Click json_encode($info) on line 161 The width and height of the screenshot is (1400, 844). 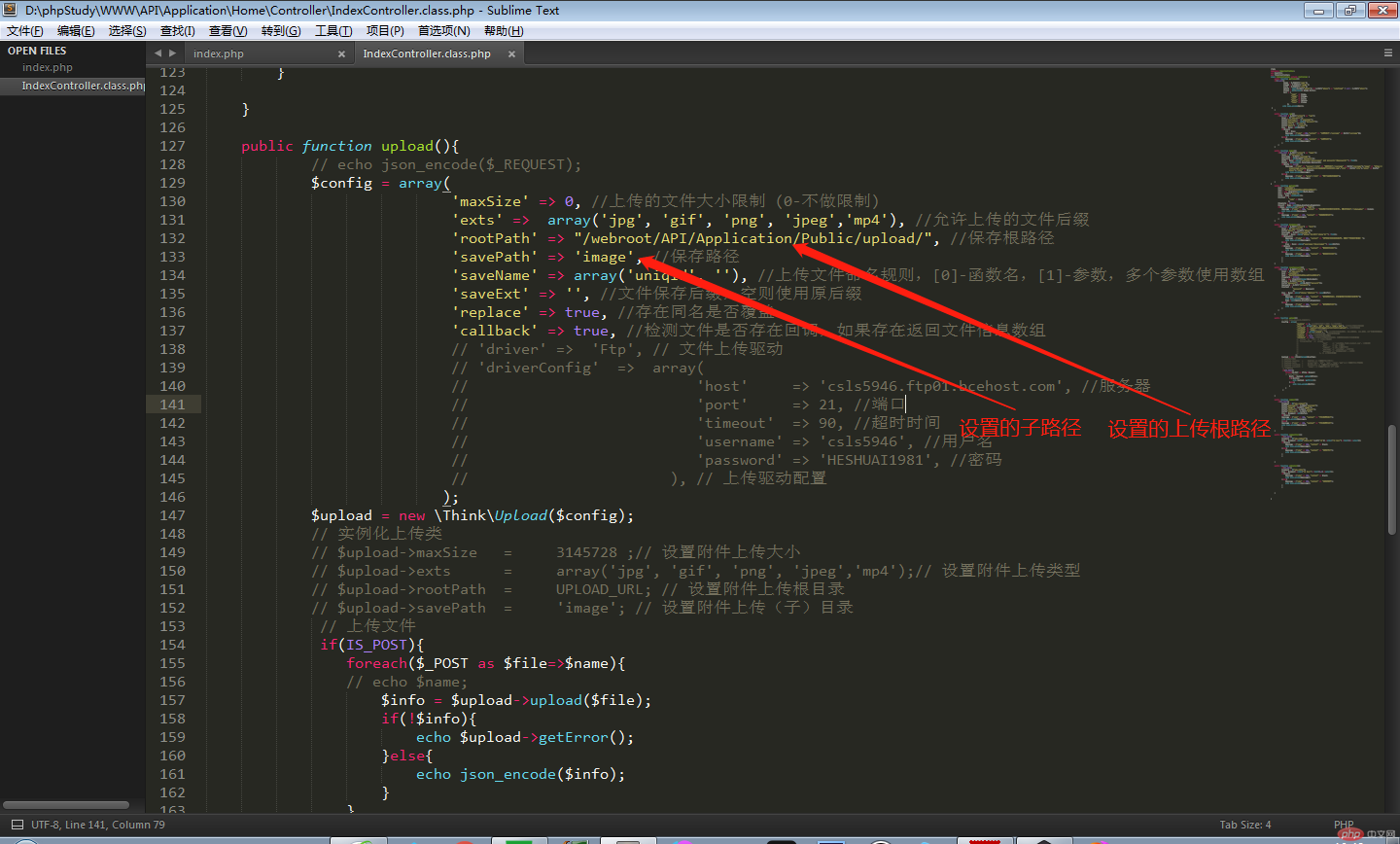539,774
